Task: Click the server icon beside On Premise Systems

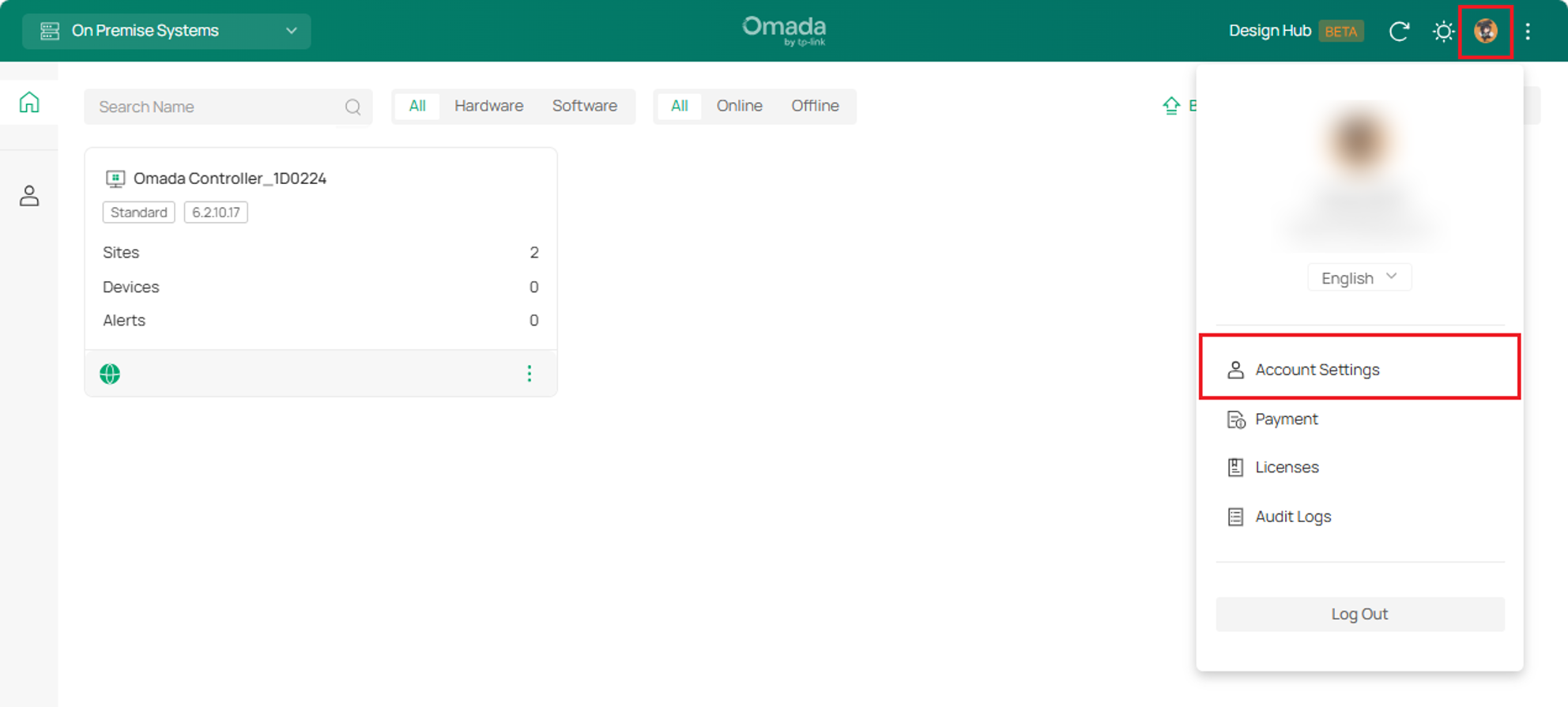Action: [x=50, y=31]
